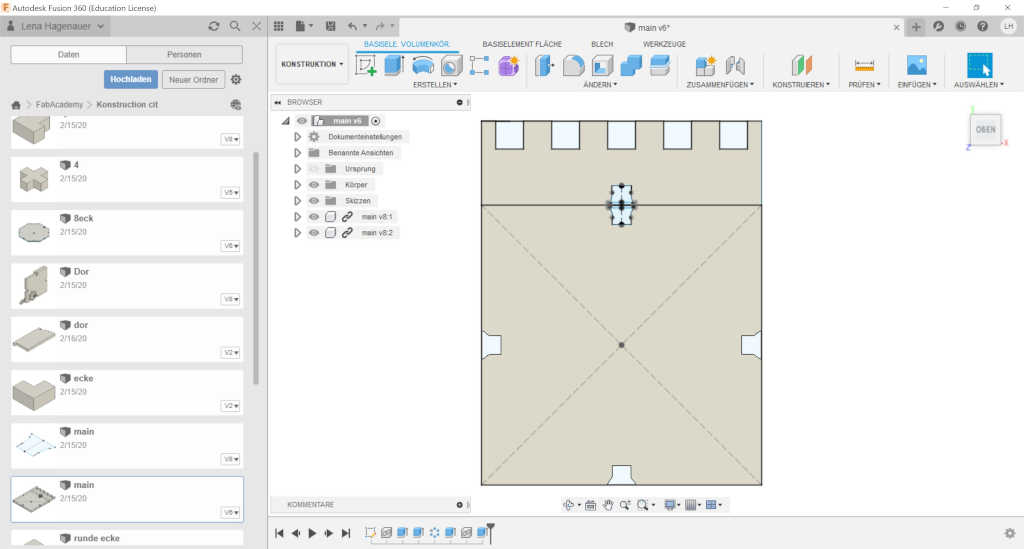The height and width of the screenshot is (549, 1024).
Task: Click the data panel vertical scrollbar
Action: pyautogui.click(x=255, y=268)
